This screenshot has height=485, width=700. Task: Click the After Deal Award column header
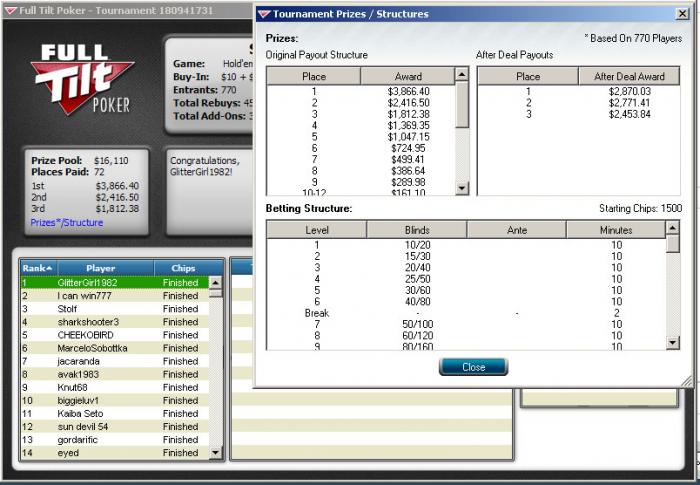[629, 76]
